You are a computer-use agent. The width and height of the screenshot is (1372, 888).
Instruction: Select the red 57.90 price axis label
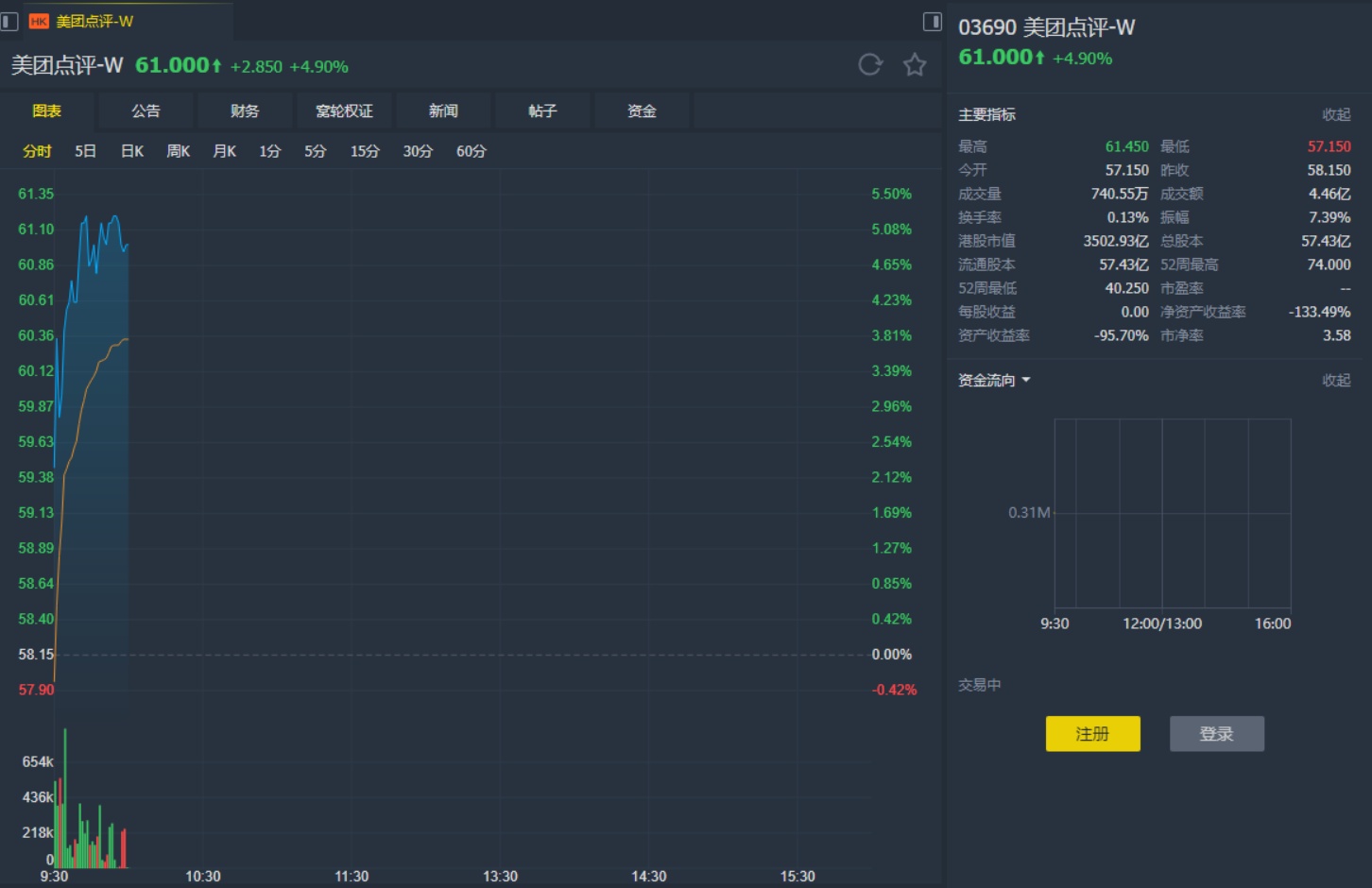tap(36, 690)
